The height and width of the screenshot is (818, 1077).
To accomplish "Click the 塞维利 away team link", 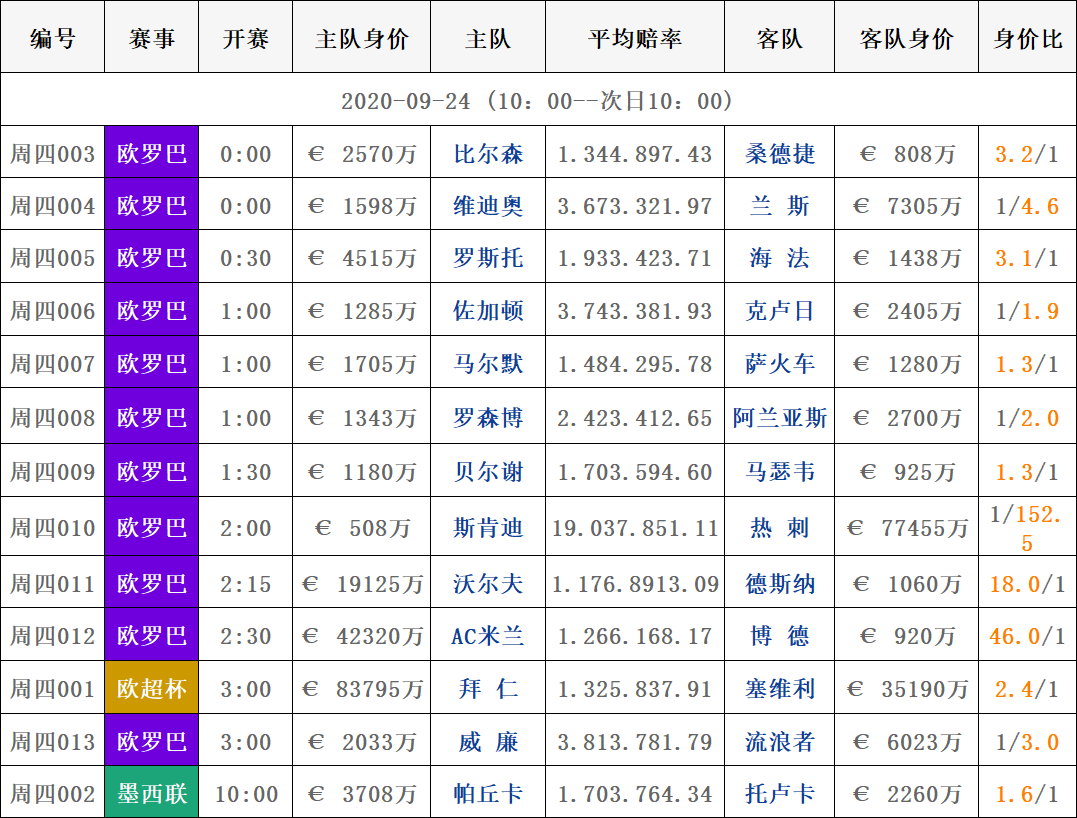I will tap(780, 689).
